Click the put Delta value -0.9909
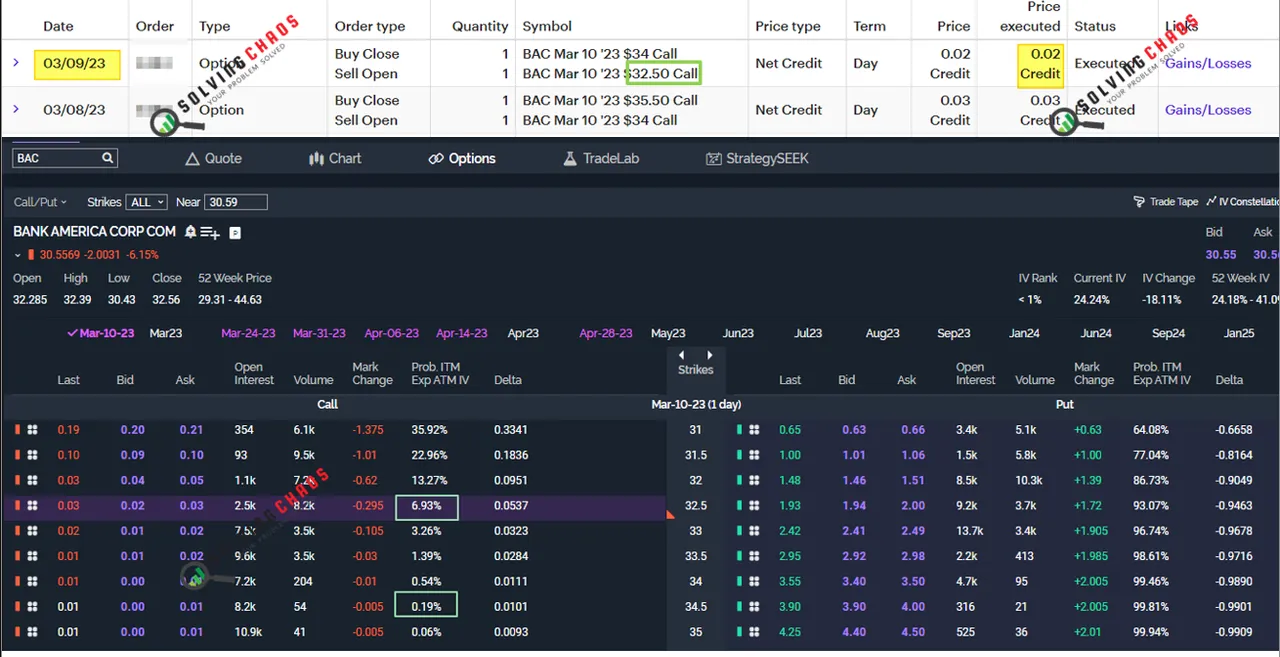Screen dimensions: 1280x657 click(x=1233, y=632)
